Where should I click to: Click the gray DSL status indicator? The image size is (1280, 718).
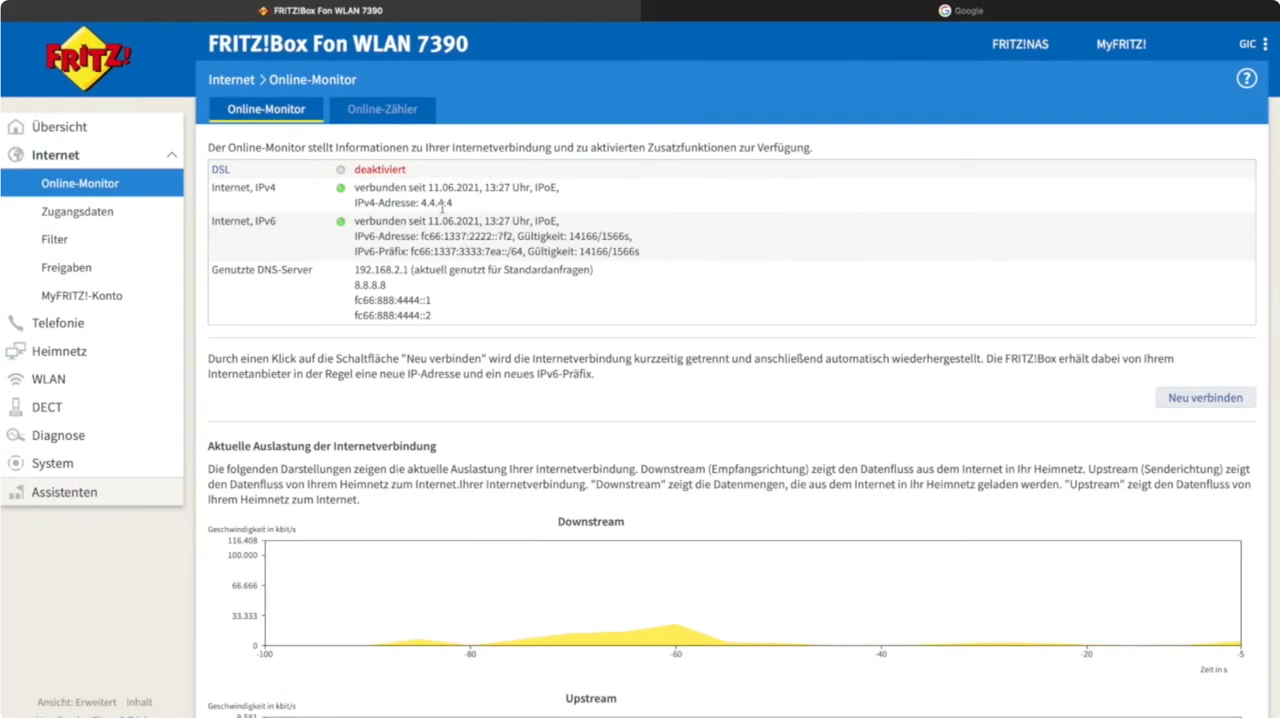tap(341, 169)
